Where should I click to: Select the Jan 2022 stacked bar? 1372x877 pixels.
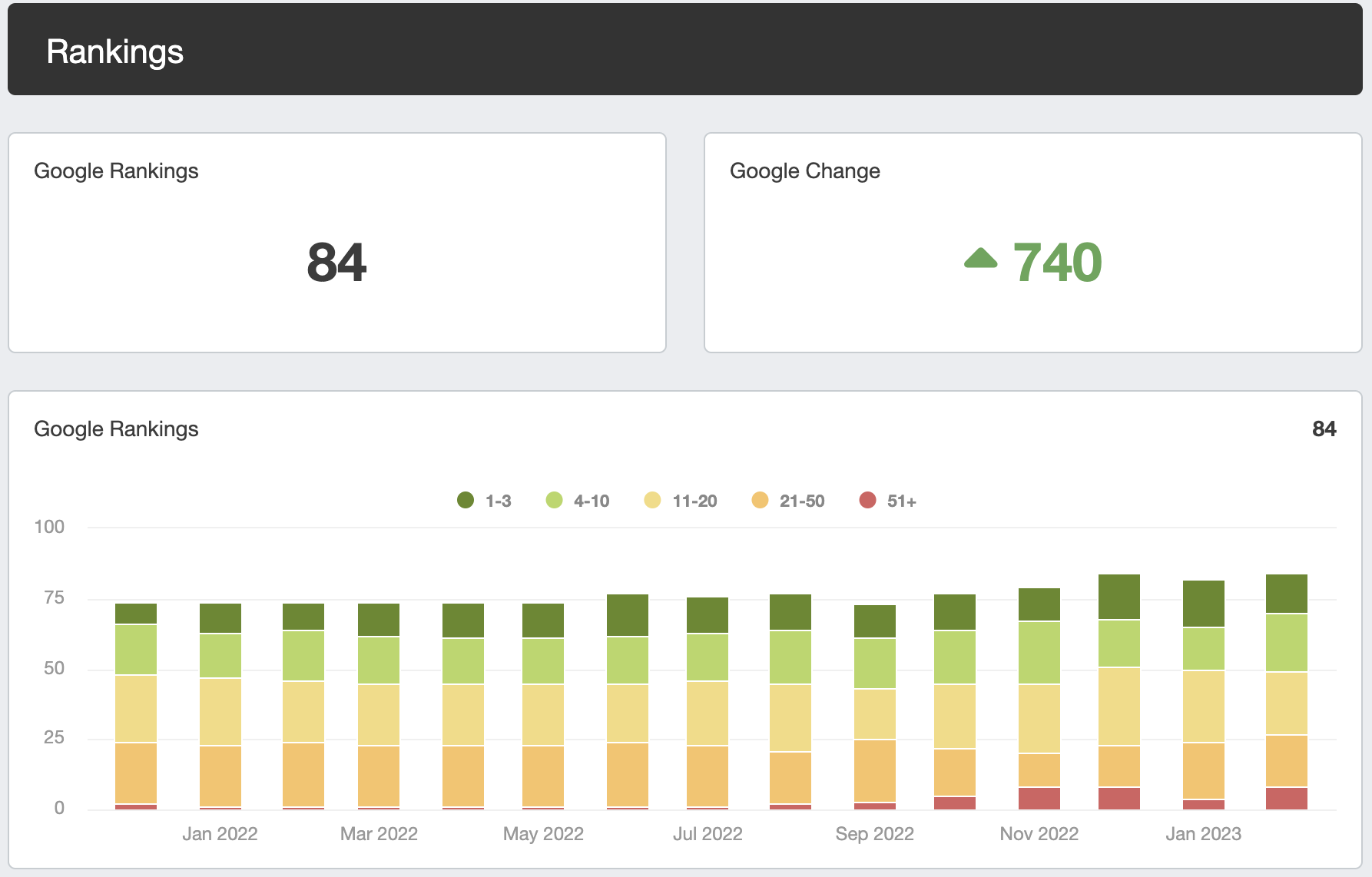coord(220,707)
